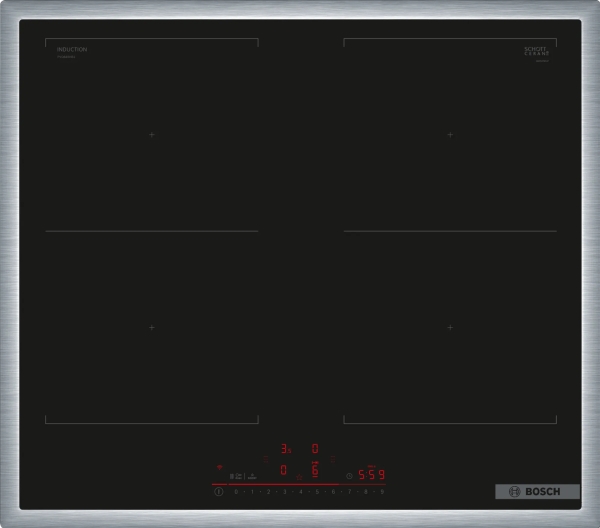Tap the 5:59 timer display
600x528 pixels.
[x=371, y=475]
